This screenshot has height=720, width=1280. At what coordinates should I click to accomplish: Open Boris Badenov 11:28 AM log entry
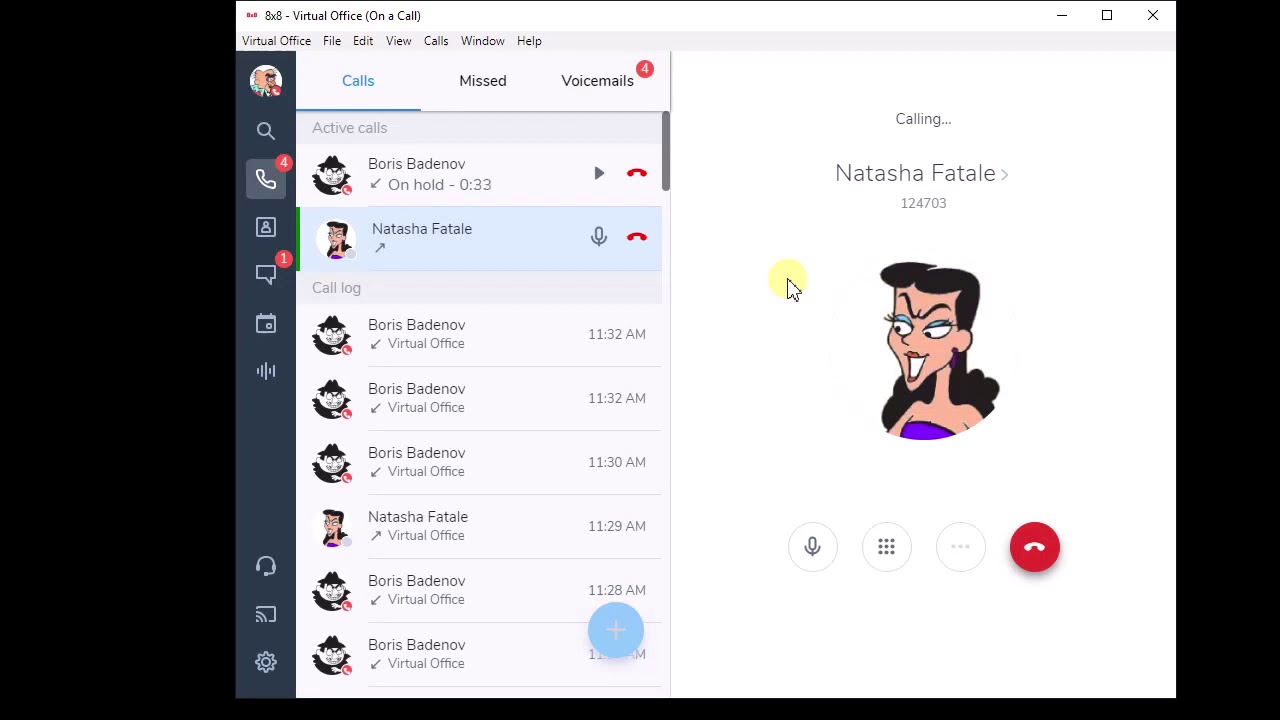[x=479, y=590]
